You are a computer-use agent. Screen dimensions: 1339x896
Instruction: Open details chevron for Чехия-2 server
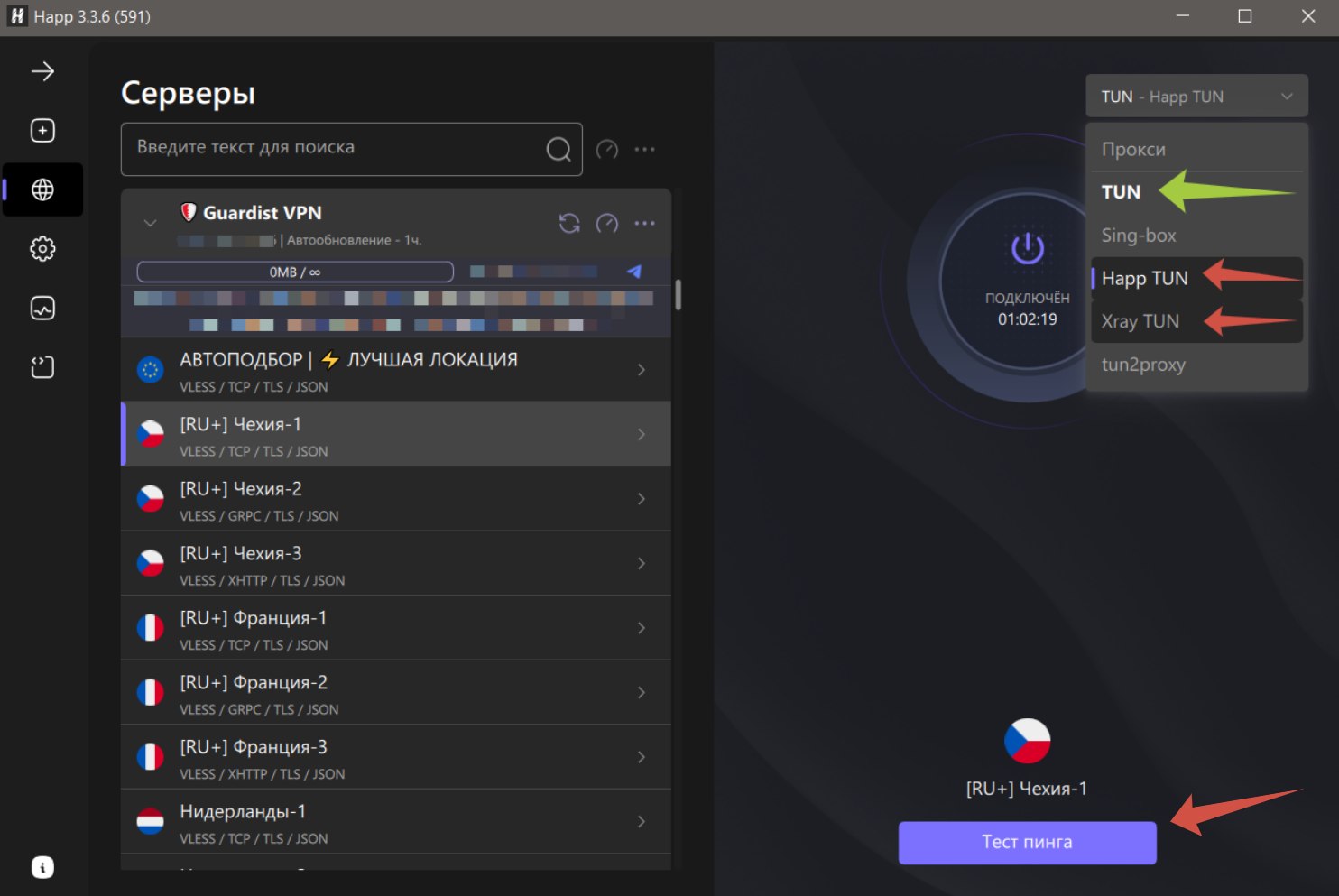[642, 499]
